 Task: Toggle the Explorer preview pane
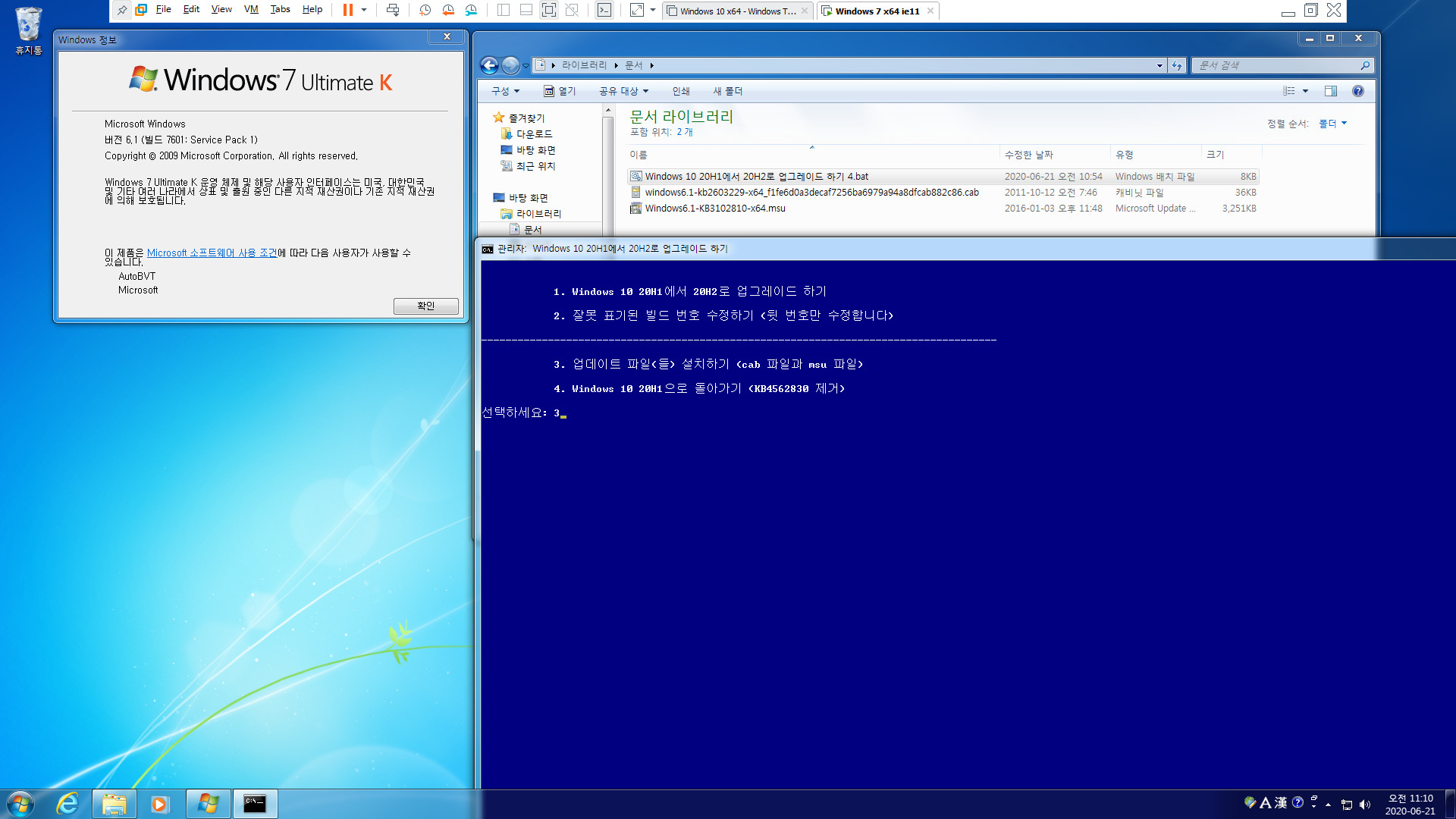coord(1331,91)
